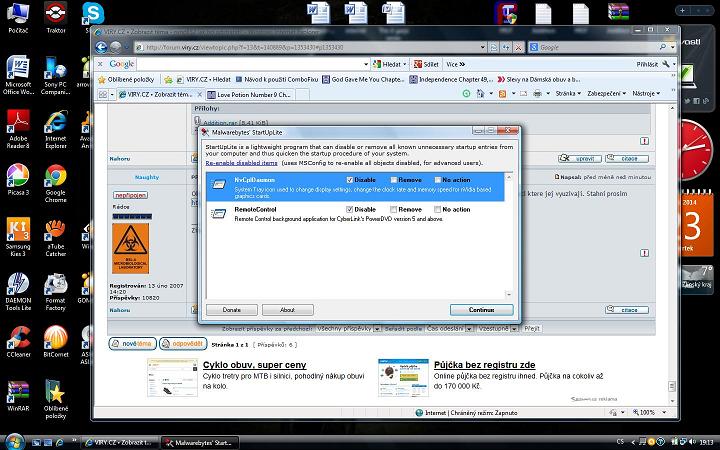Open the WinRAR desktop shortcut
Viewport: 720px width, 450px height.
coord(18,391)
